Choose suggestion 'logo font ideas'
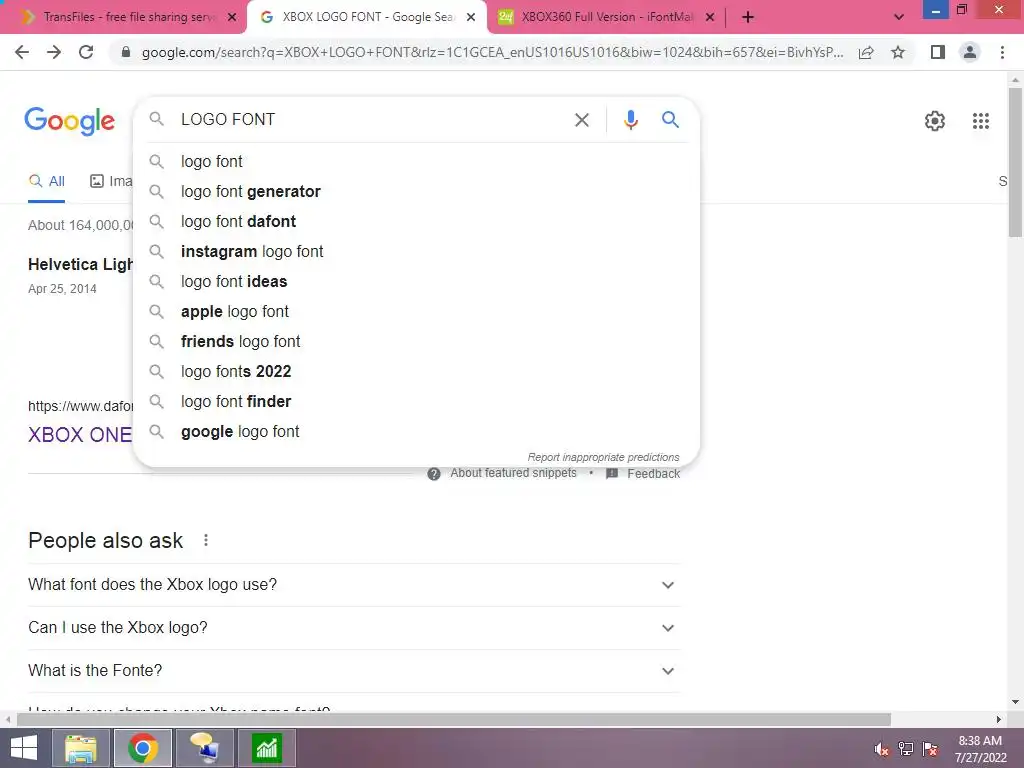 [416, 281]
